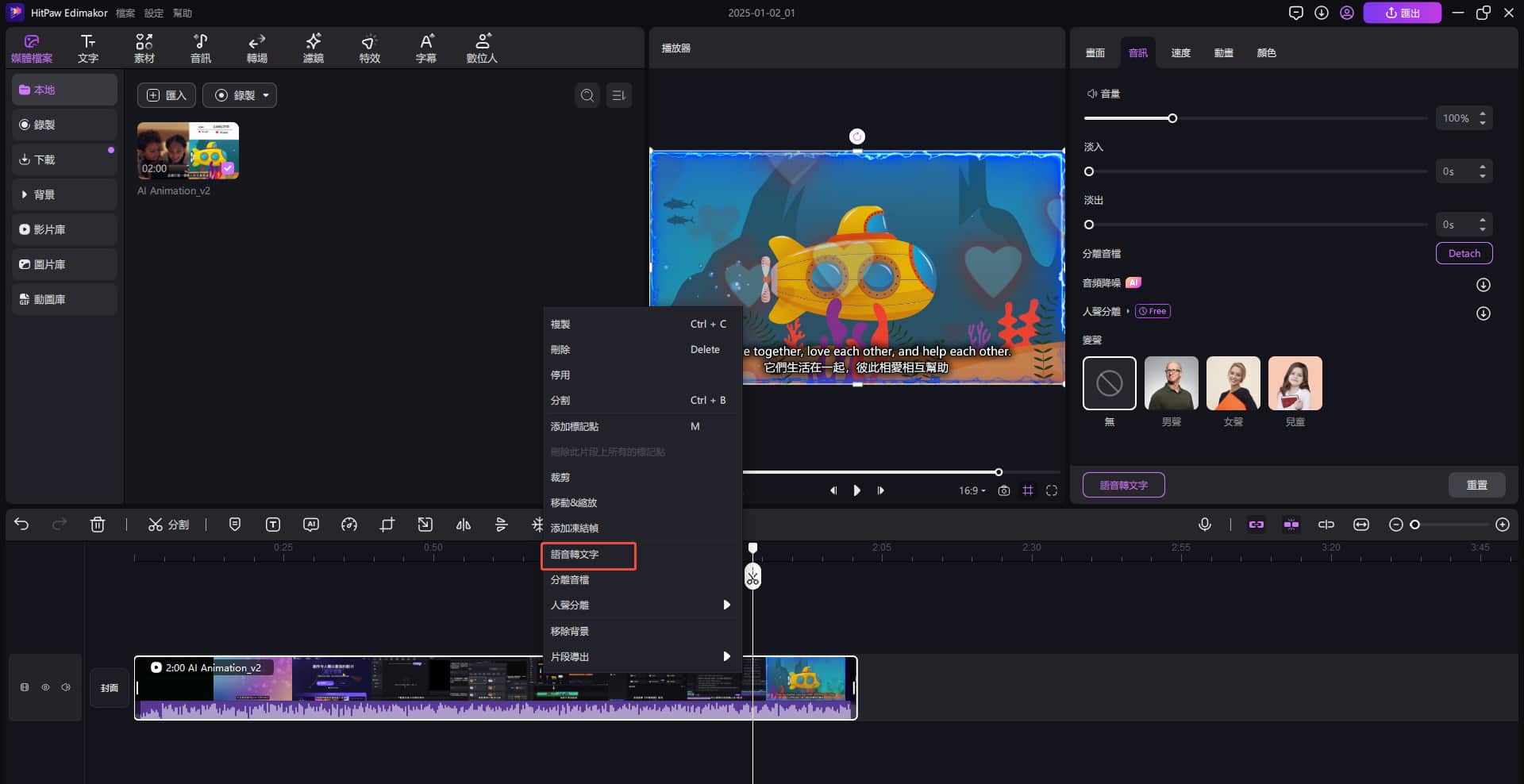
Task: Click the mirror flip icon in timeline toolbar
Action: 464,525
